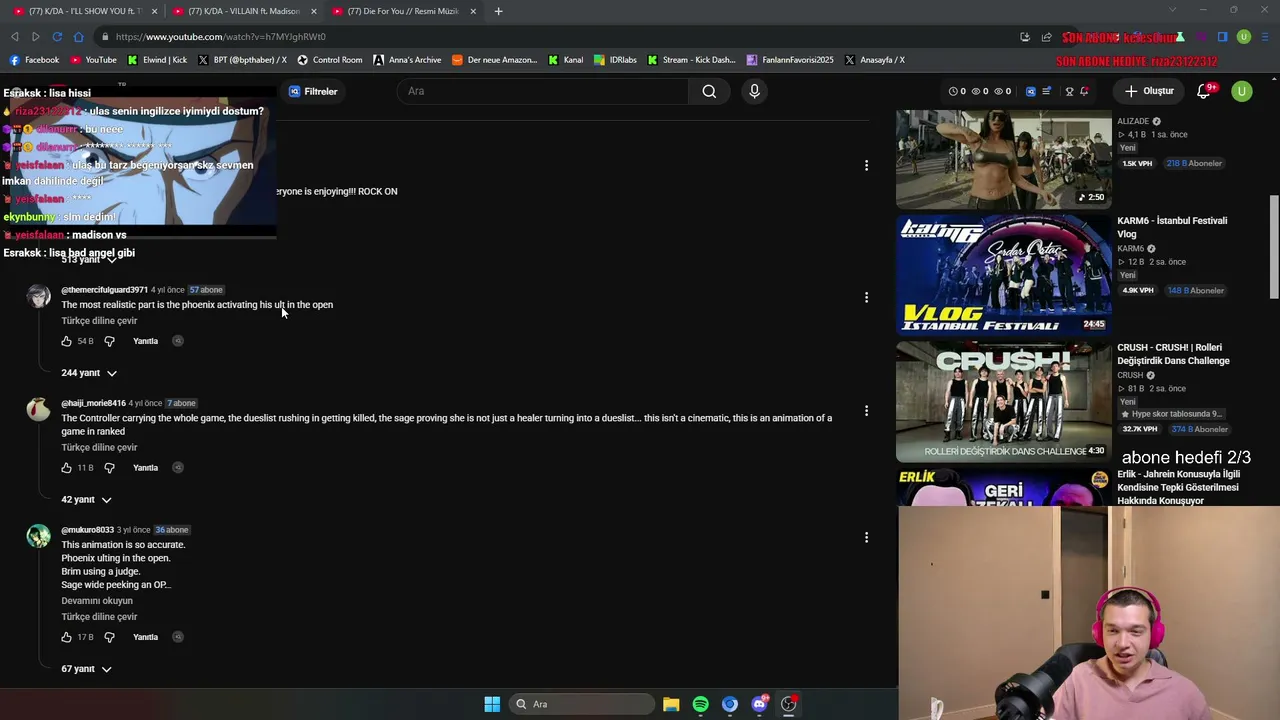Screen dimensions: 1280x720
Task: Expand the 42 yanıt replies
Action: coord(86,500)
